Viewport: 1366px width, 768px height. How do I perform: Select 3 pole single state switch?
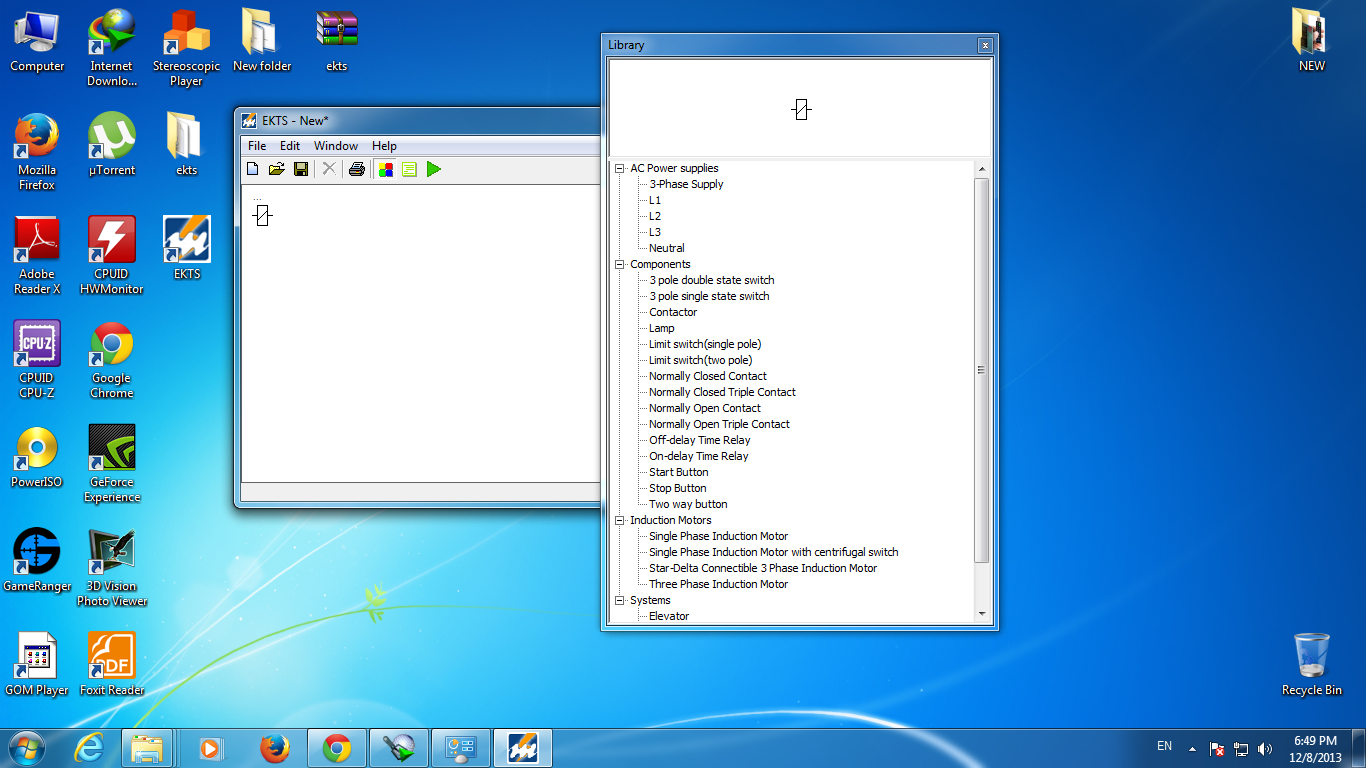pos(710,296)
